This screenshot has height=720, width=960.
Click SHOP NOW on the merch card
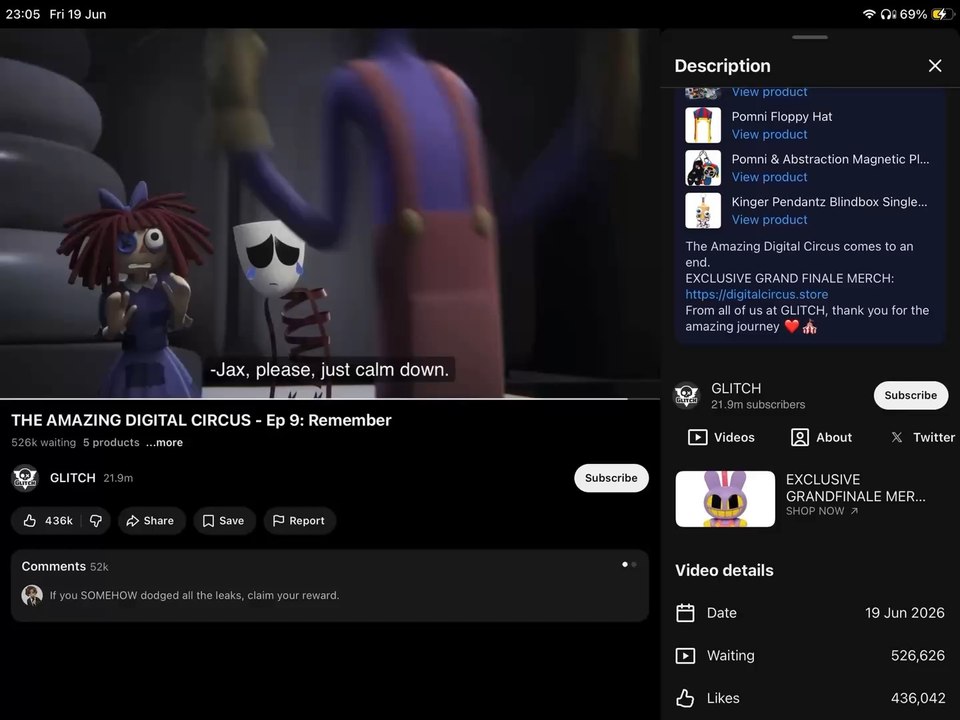click(x=822, y=511)
